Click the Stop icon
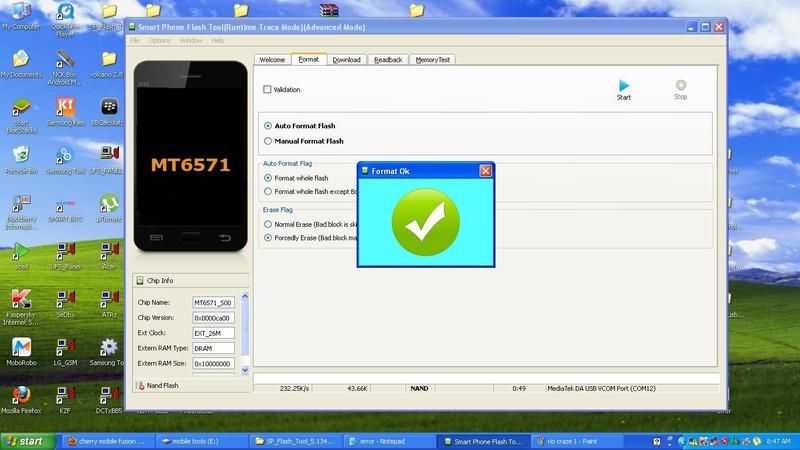Viewport: 800px width, 450px height. [x=681, y=85]
